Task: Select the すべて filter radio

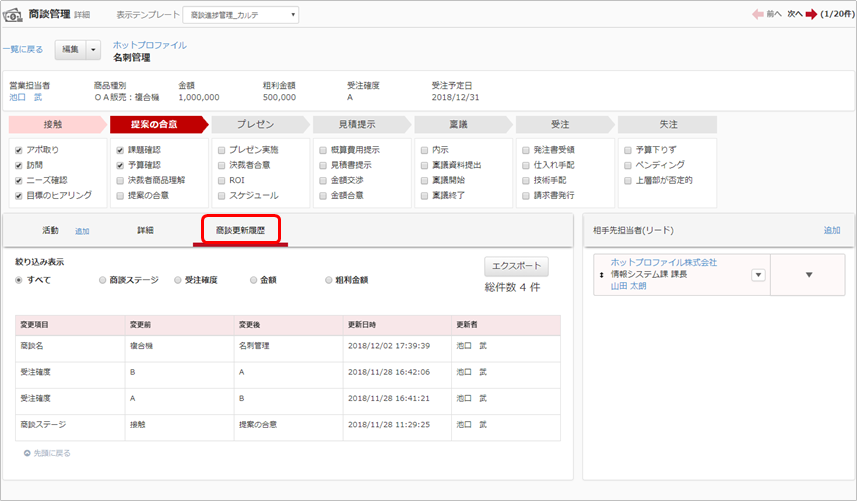Action: [x=19, y=280]
